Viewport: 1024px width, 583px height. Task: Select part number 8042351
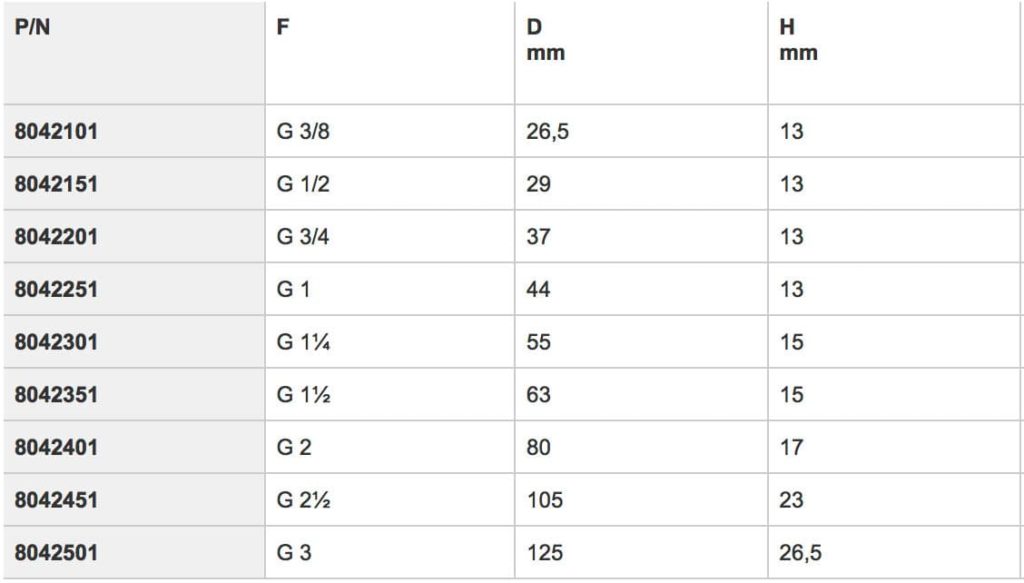coord(56,395)
